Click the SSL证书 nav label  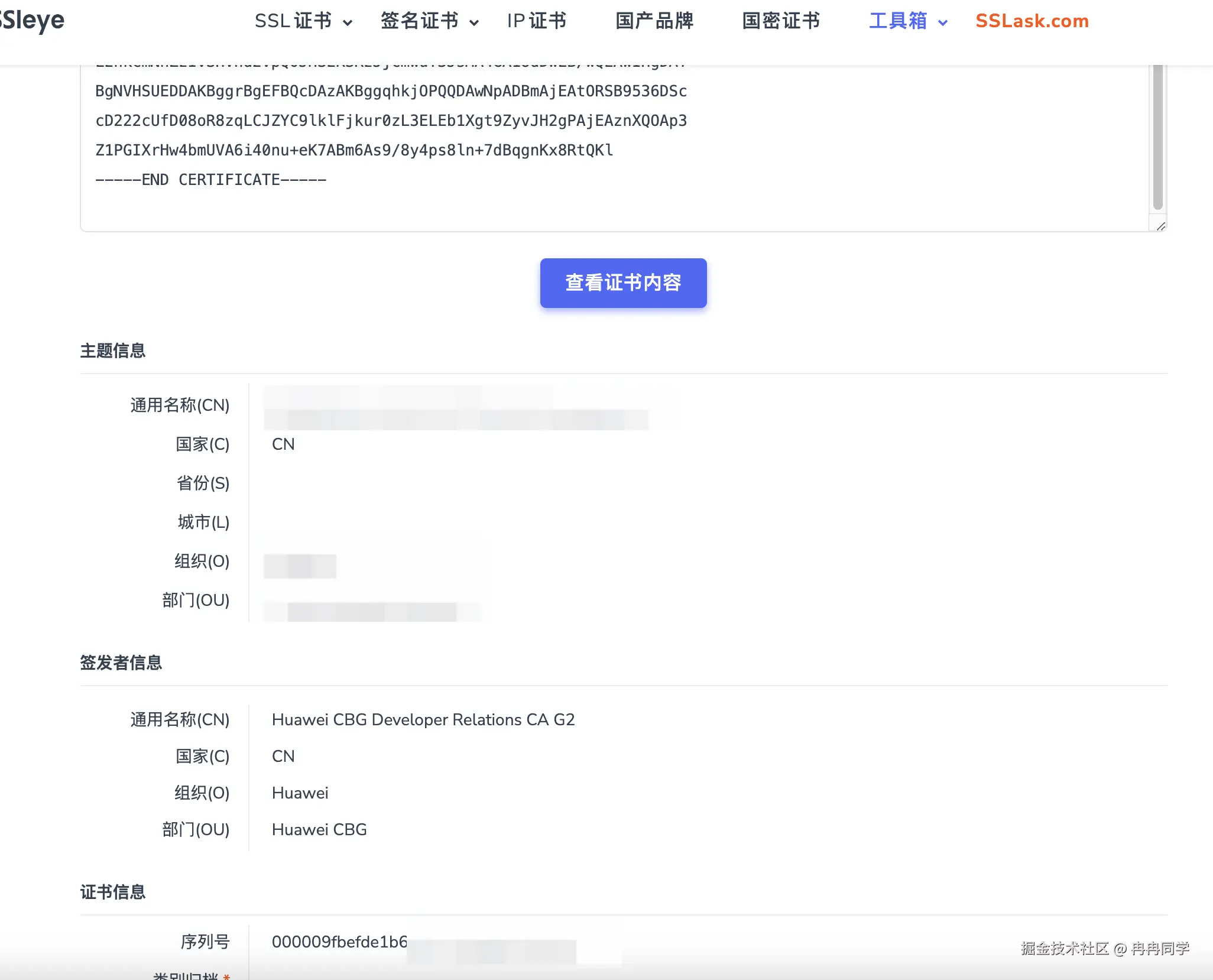(x=293, y=21)
